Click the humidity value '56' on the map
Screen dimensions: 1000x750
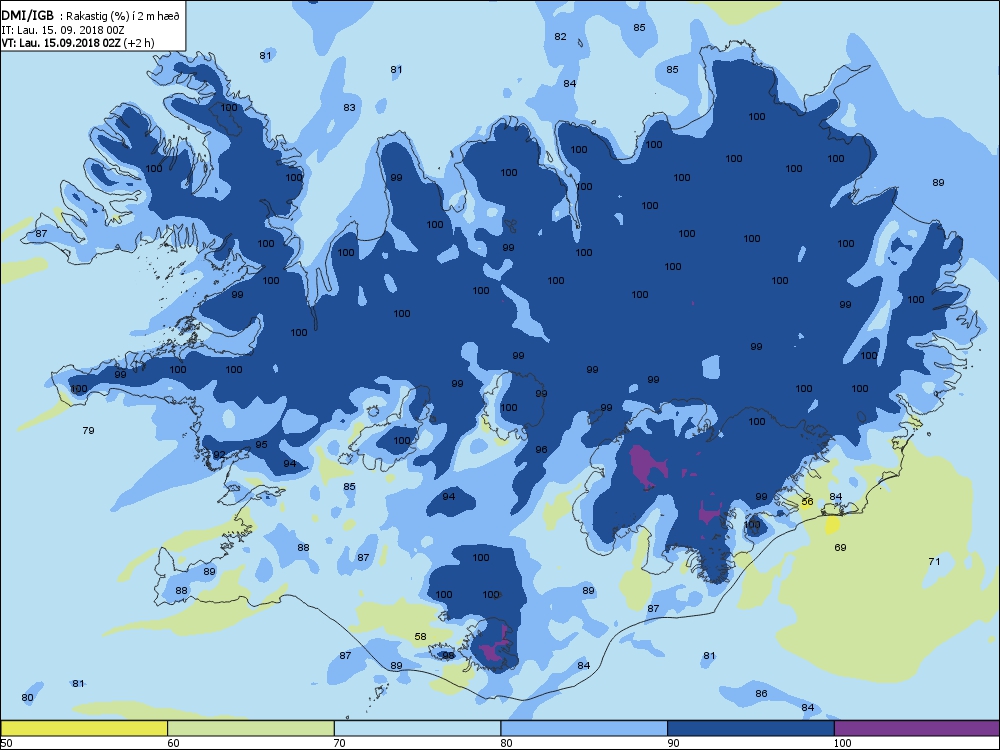point(807,502)
